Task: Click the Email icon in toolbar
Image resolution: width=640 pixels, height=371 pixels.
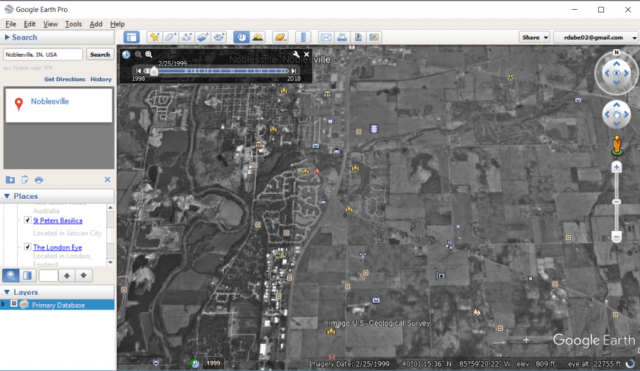Action: [326, 37]
